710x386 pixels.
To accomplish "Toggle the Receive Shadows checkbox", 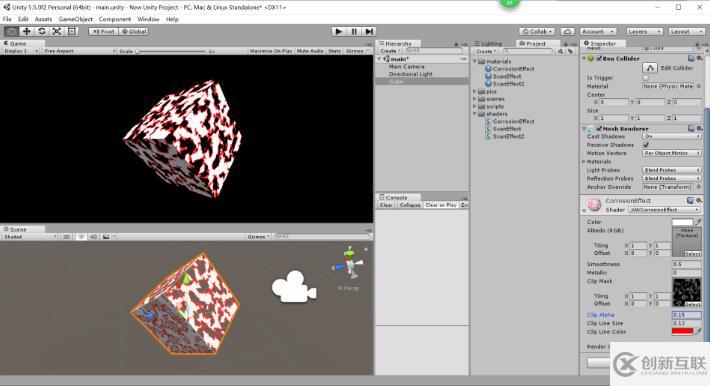I will 646,145.
